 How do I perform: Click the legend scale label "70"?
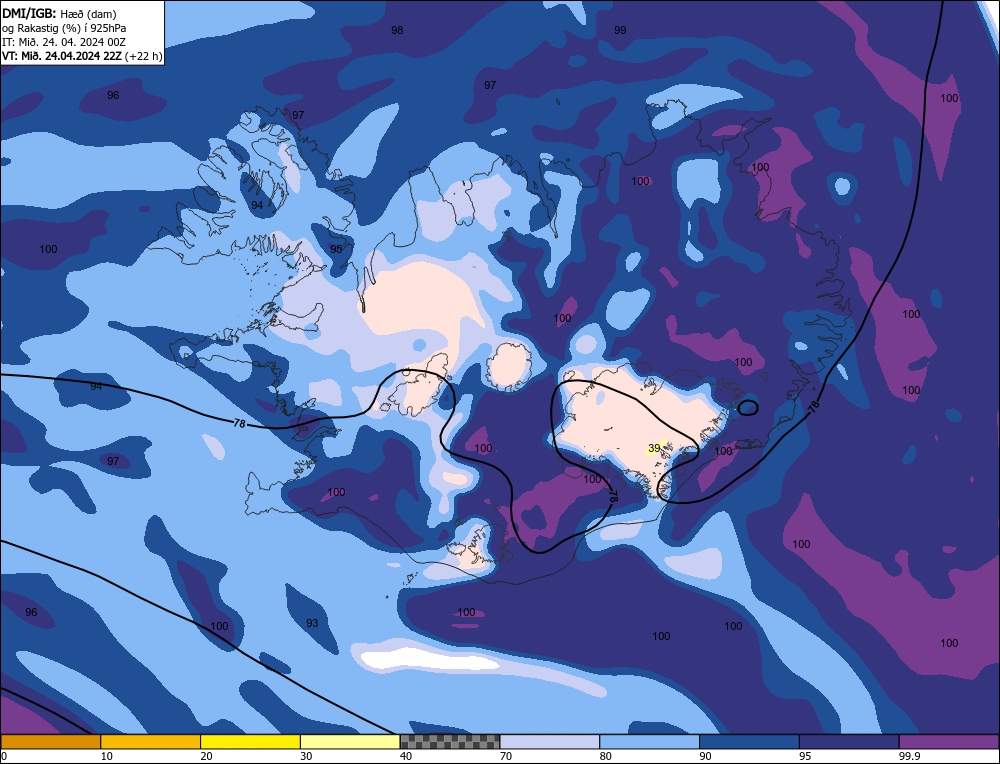[x=506, y=756]
